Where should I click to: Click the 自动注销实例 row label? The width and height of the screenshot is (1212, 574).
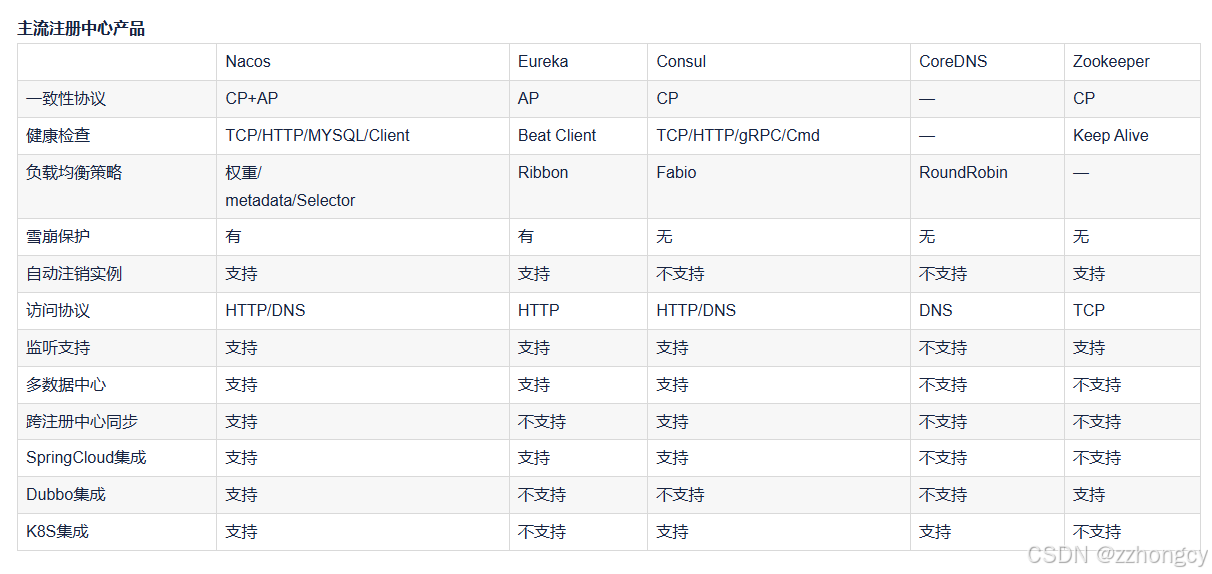click(x=74, y=274)
